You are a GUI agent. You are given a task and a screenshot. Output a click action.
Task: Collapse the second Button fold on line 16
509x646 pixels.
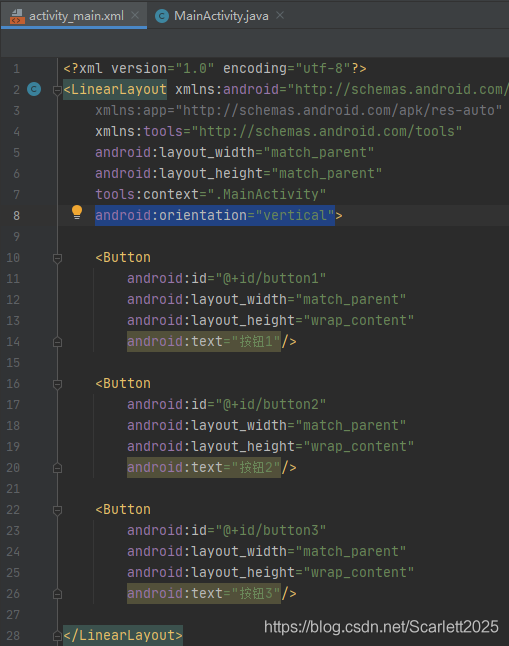pos(57,384)
